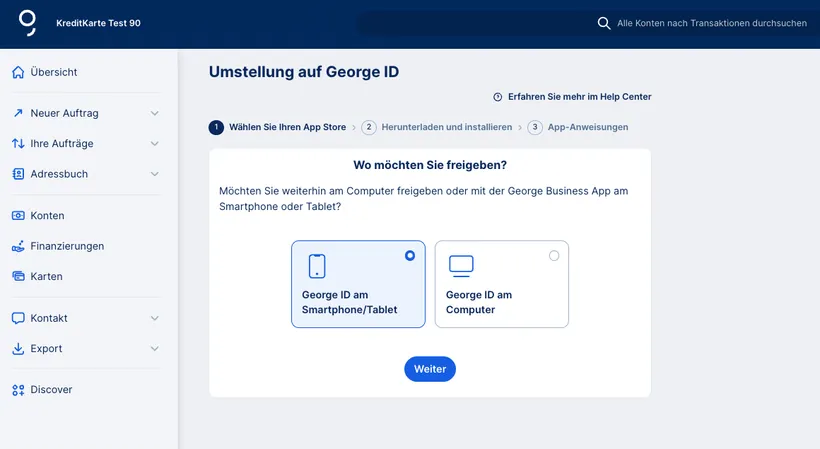Select the George ID am Computer radio button

[x=554, y=256]
